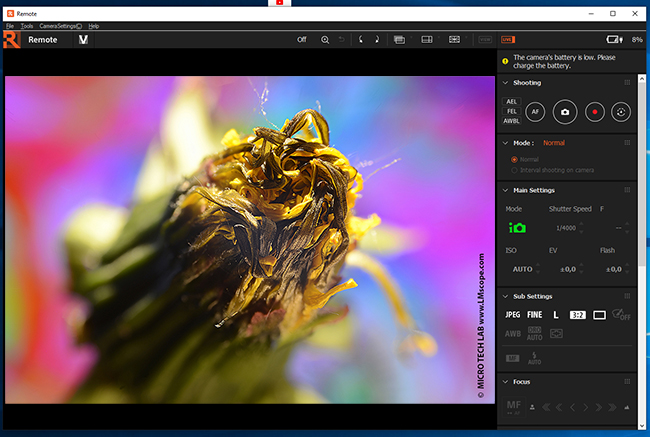650x437 pixels.
Task: Click the zoom magnifier in top toolbar
Action: 325,40
